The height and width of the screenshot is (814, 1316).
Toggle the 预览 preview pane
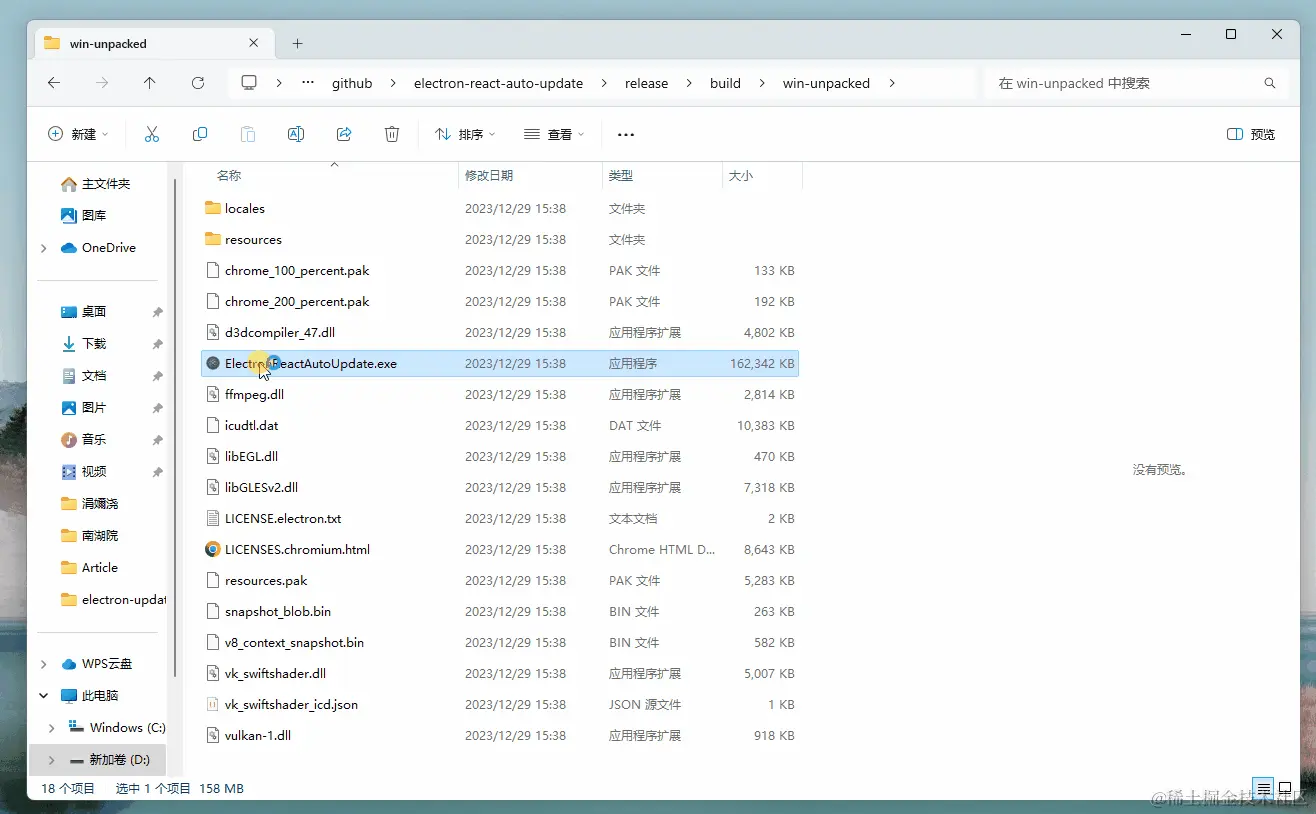pyautogui.click(x=1250, y=134)
